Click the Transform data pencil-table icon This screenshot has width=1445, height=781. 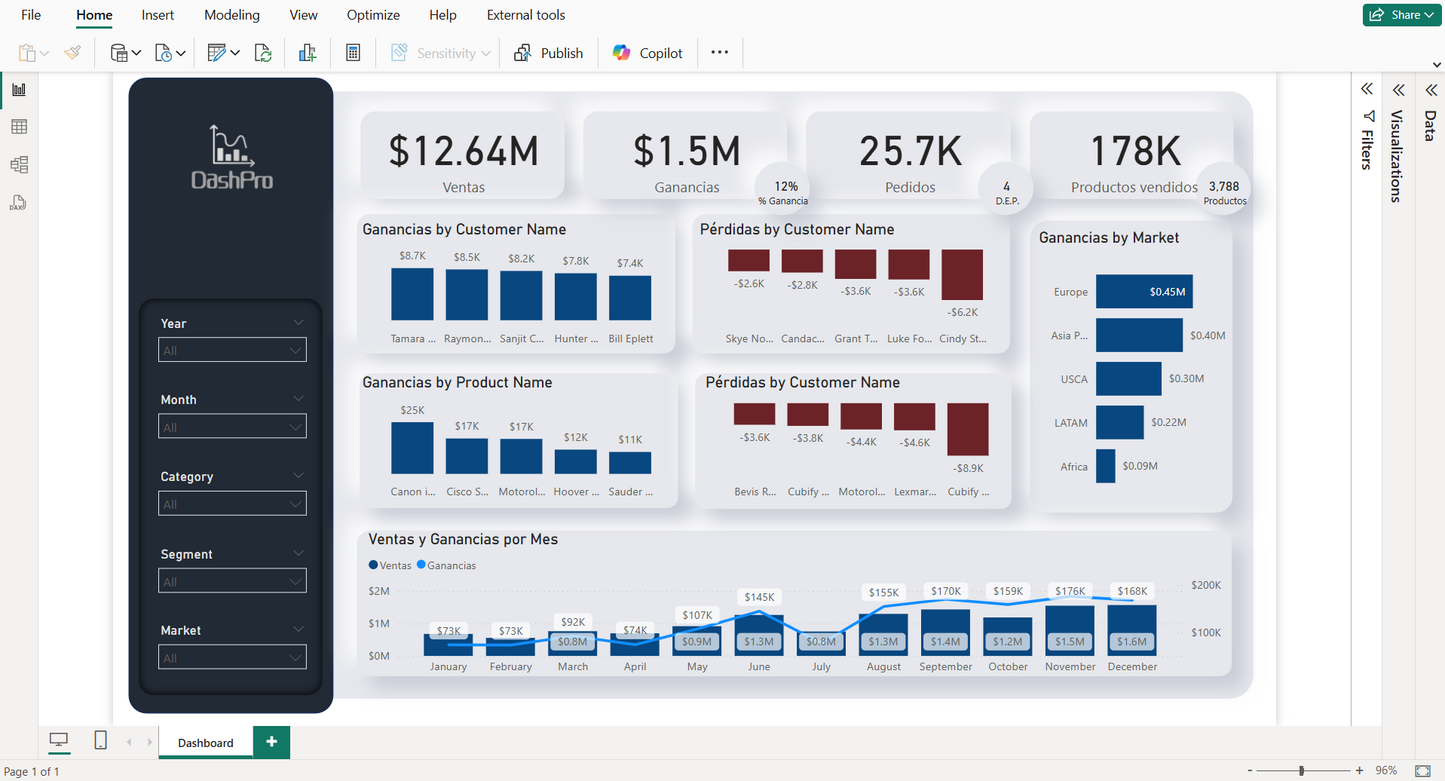[217, 53]
